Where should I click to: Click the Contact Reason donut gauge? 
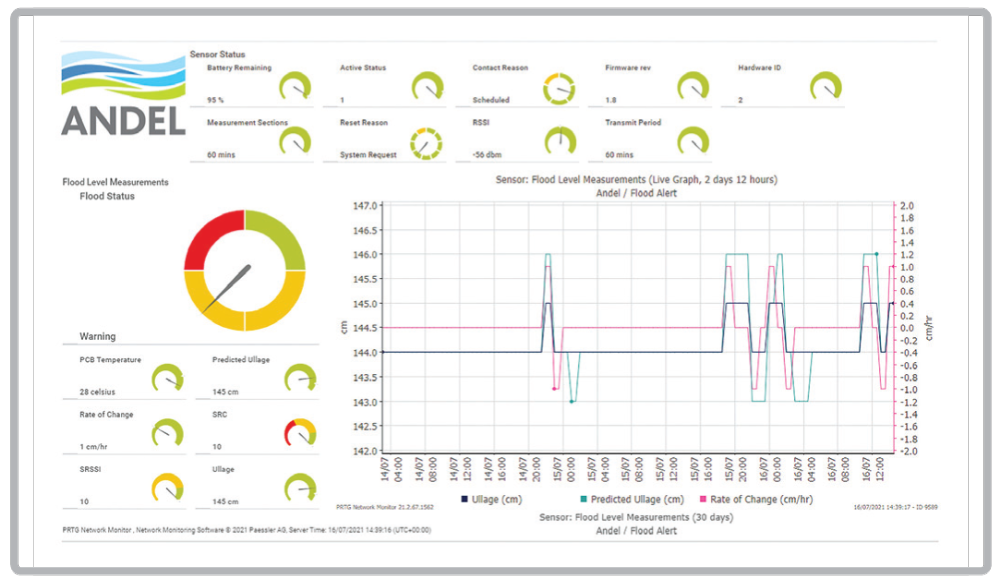pos(559,88)
